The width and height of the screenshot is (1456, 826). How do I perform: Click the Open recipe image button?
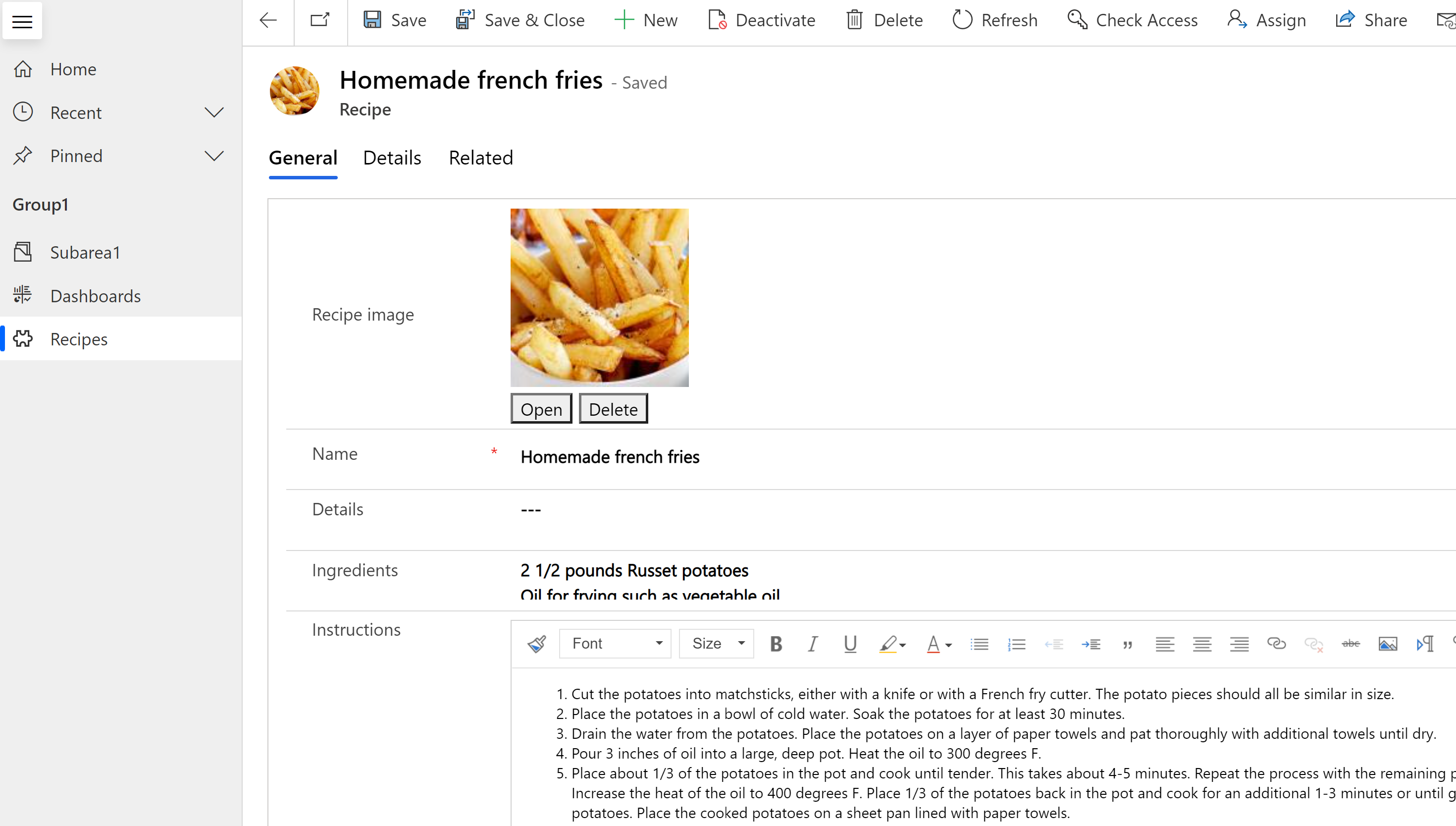coord(541,409)
